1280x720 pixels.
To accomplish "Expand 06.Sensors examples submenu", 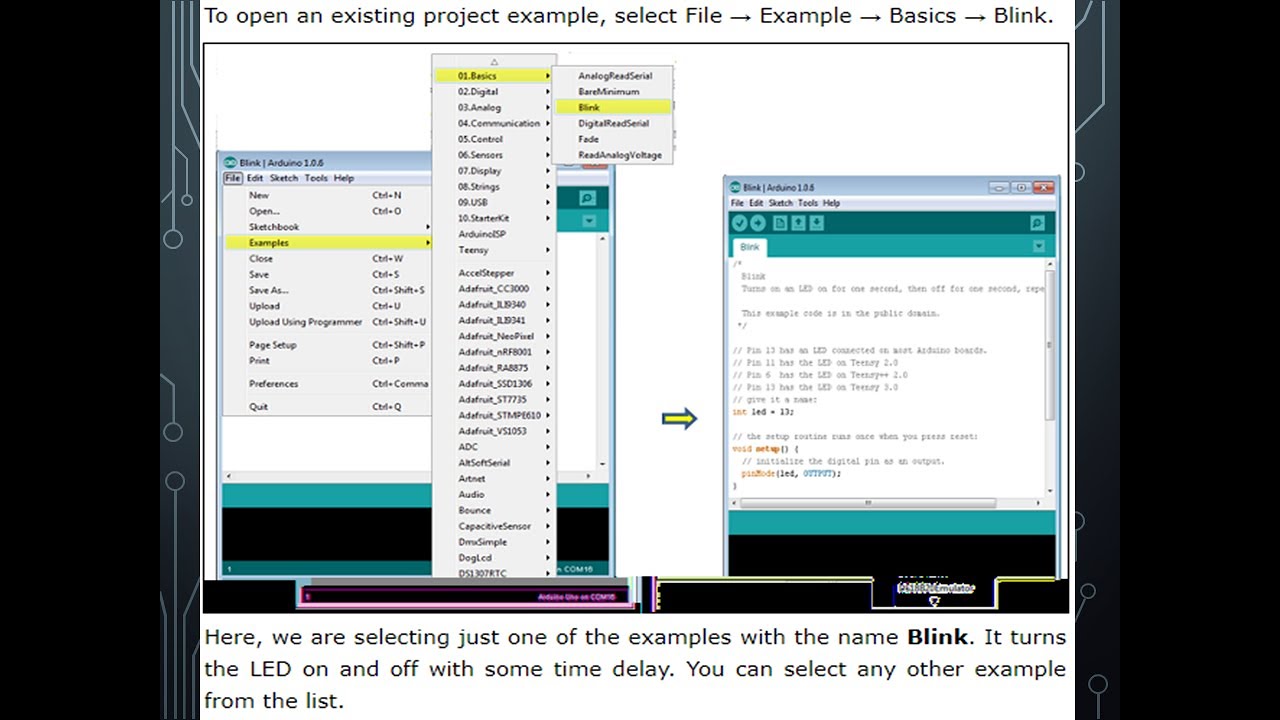I will tap(494, 155).
